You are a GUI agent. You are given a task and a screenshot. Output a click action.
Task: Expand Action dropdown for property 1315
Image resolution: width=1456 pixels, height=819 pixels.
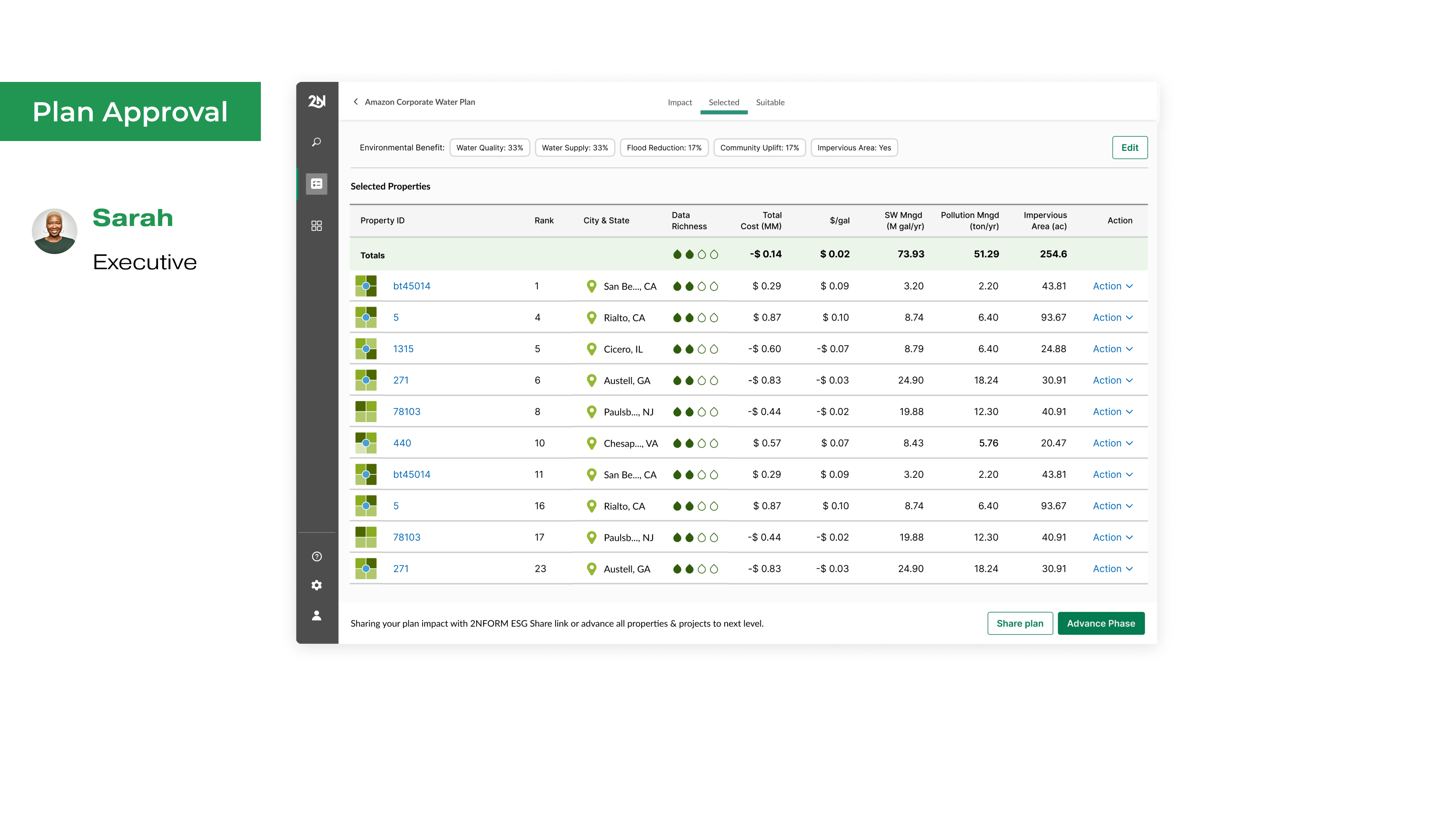click(x=1112, y=349)
